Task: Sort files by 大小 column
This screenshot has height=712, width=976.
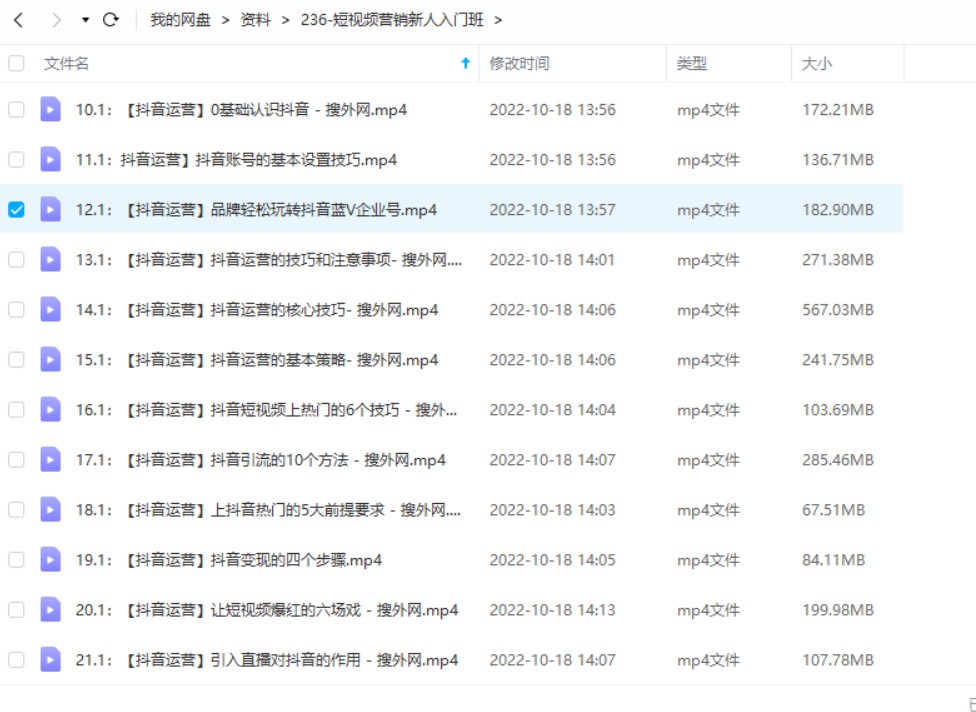Action: click(x=817, y=63)
